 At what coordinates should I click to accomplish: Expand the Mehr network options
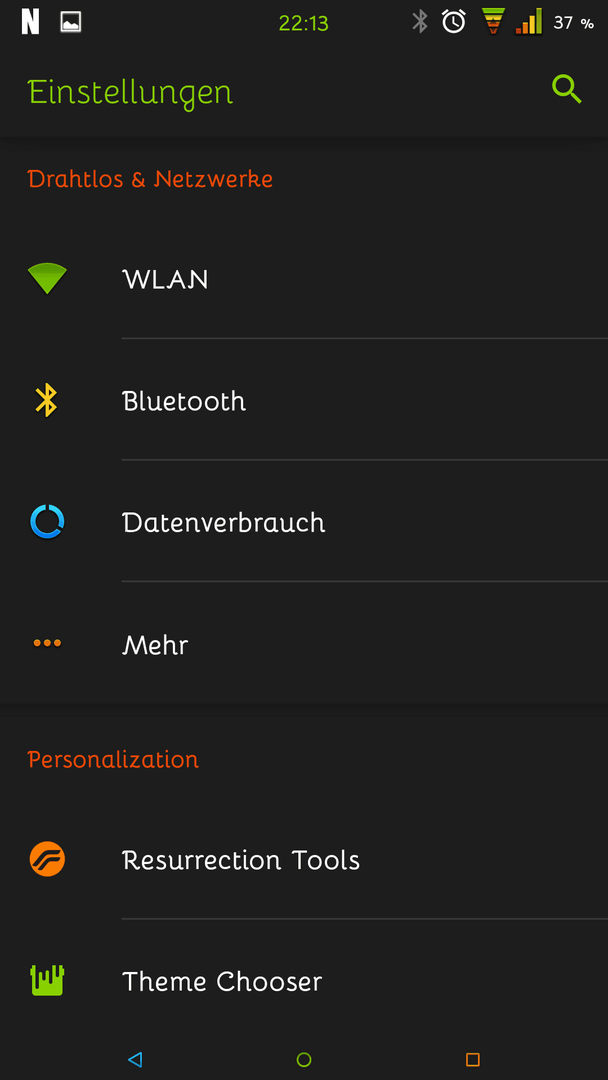click(304, 643)
